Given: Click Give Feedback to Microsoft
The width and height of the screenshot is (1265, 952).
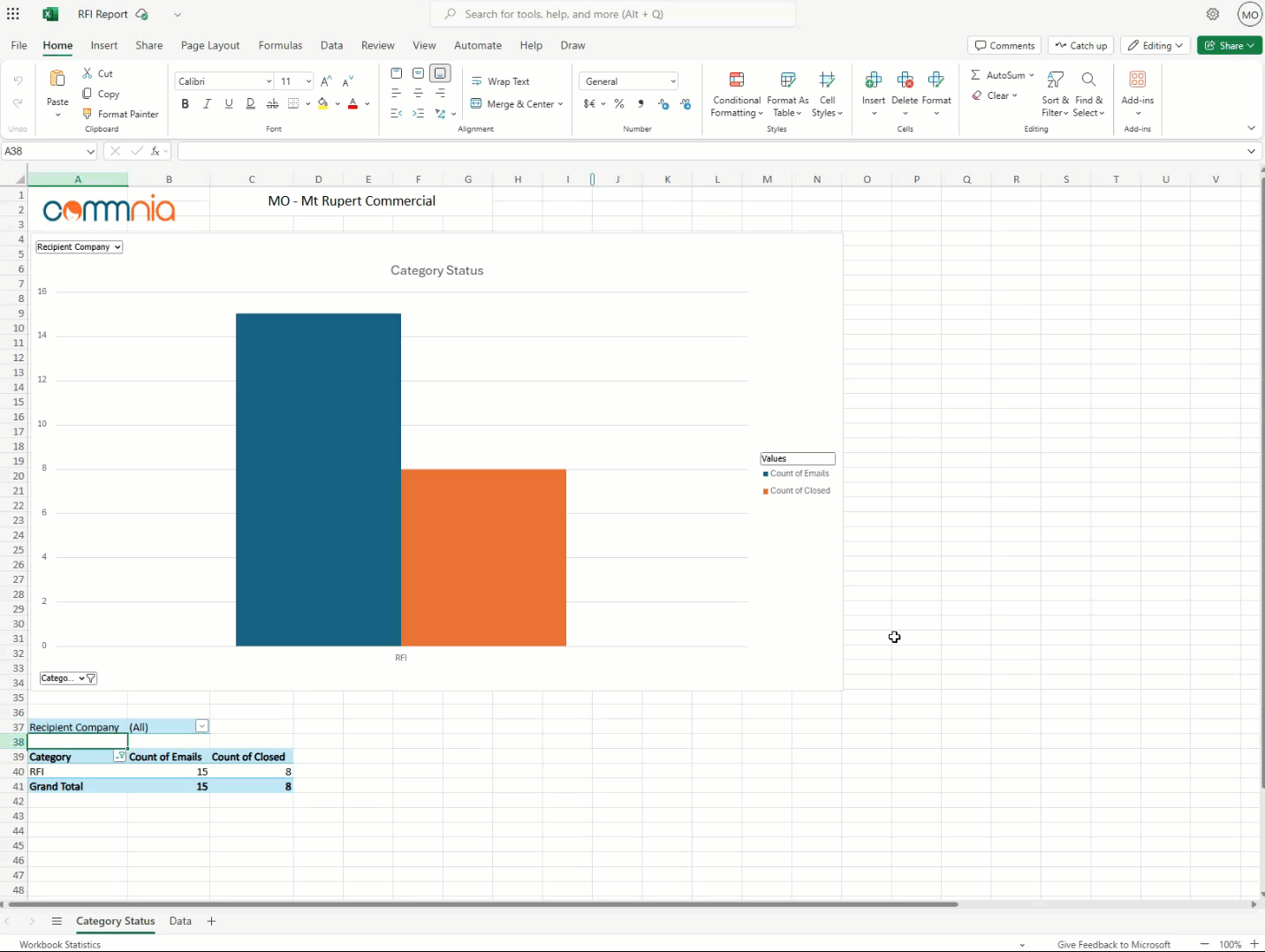Looking at the screenshot, I should click(1113, 944).
